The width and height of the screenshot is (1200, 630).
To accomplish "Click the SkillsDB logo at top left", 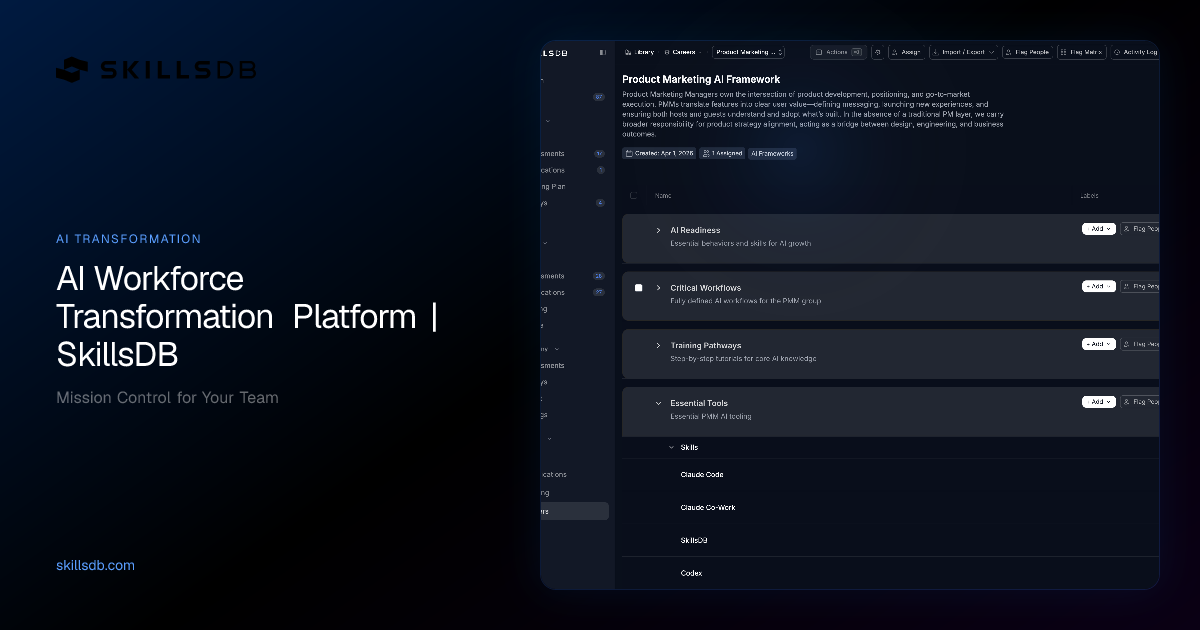I will (x=156, y=69).
